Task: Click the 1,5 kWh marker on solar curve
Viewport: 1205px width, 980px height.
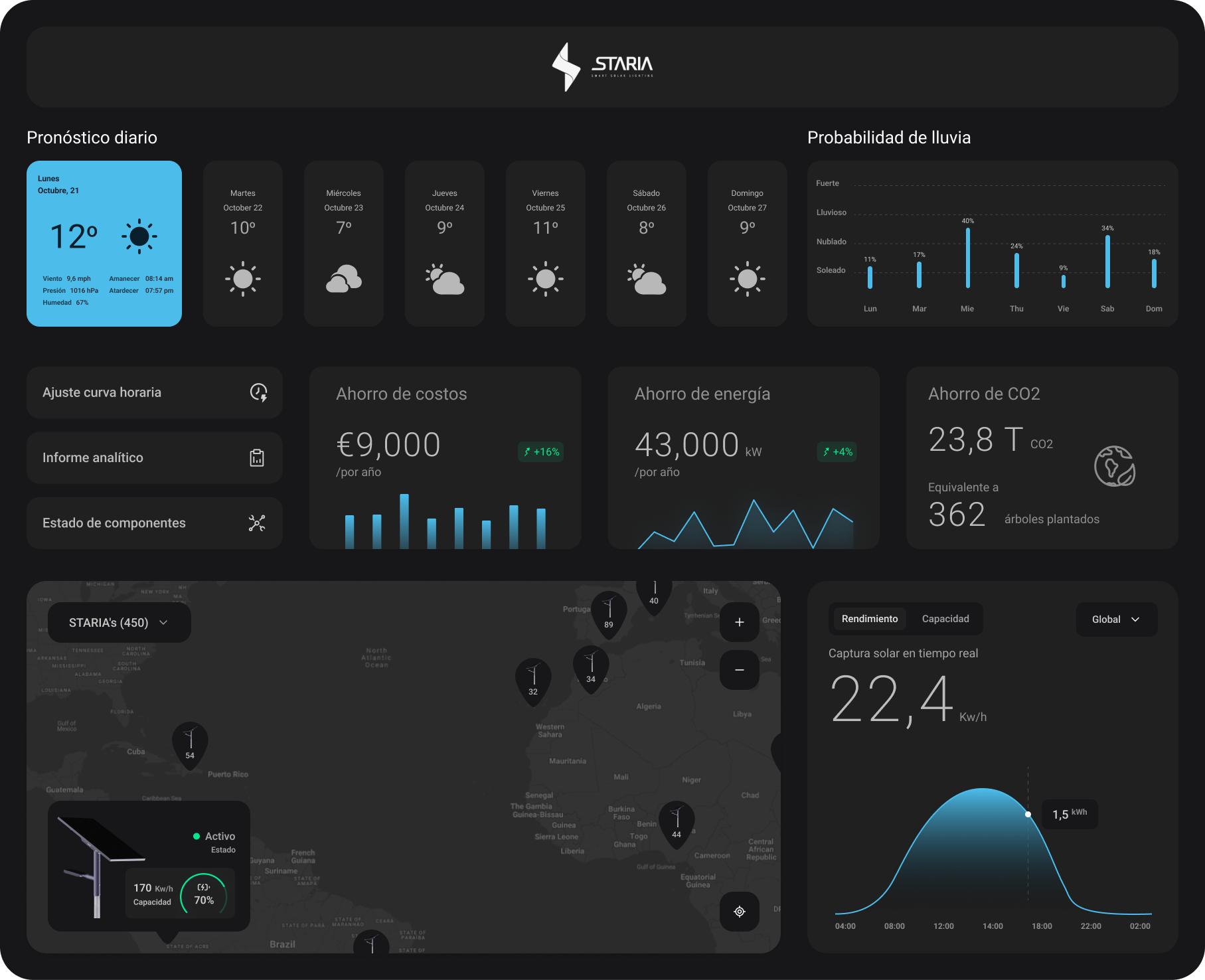Action: click(1028, 814)
